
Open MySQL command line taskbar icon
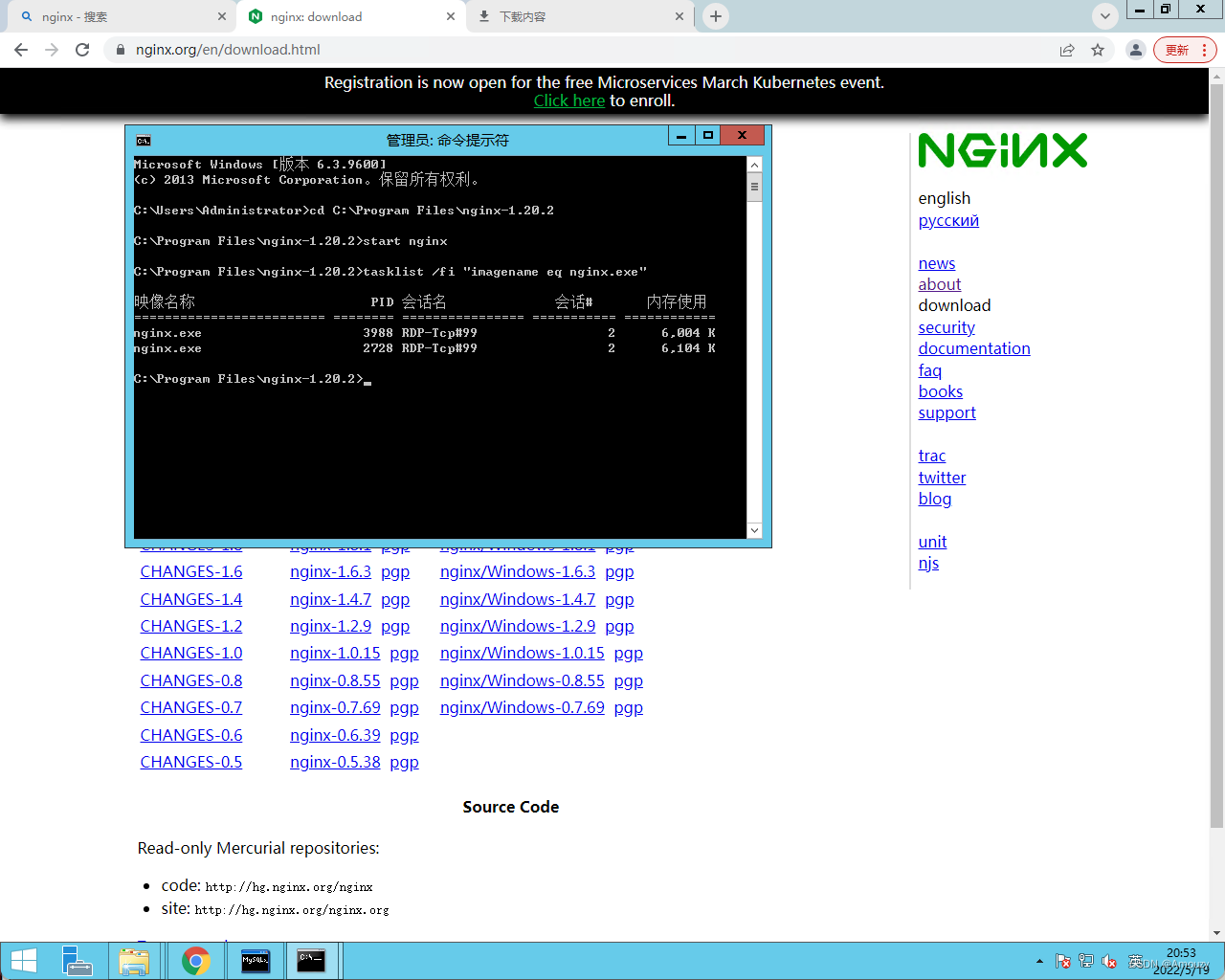pos(256,961)
